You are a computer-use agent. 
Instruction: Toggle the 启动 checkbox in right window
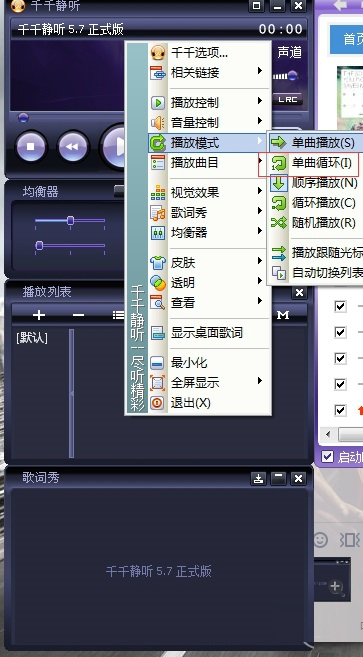click(327, 457)
